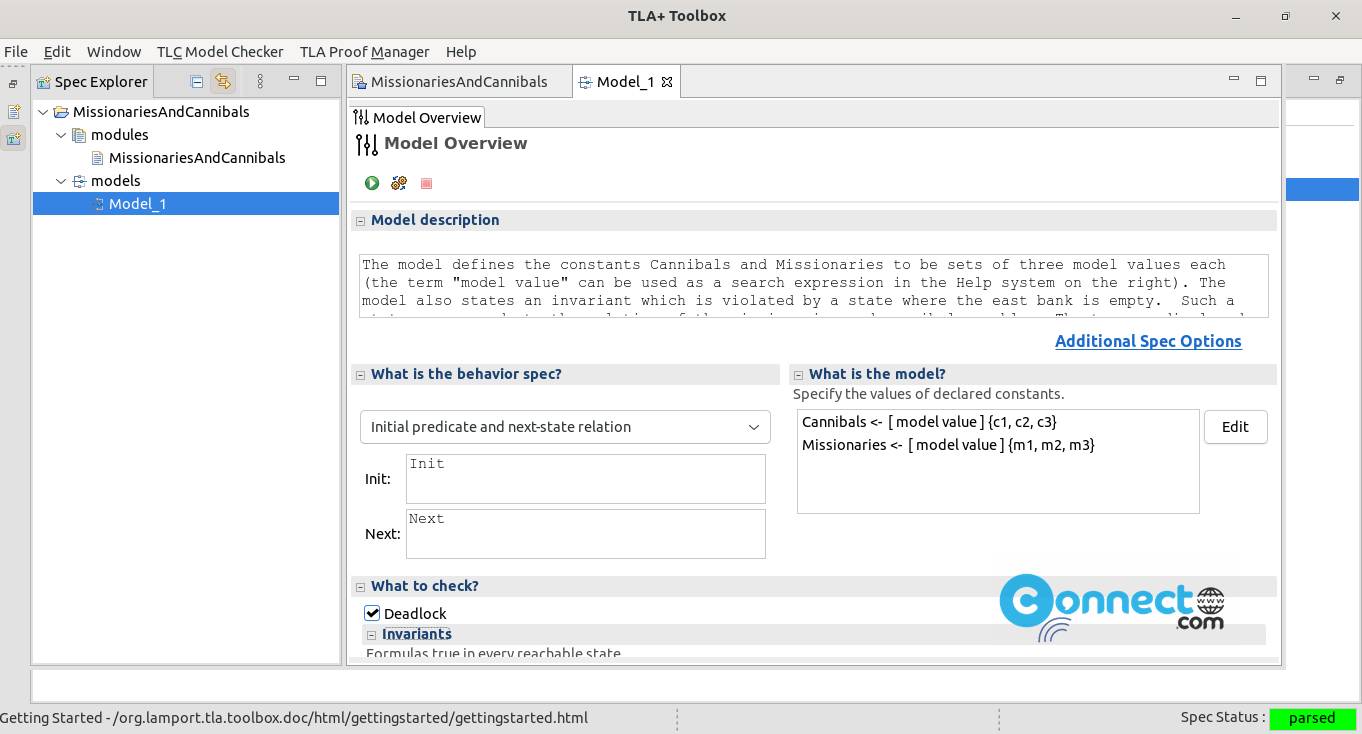
Task: Select Model_1 in Spec Explorer tree
Action: pos(137,204)
